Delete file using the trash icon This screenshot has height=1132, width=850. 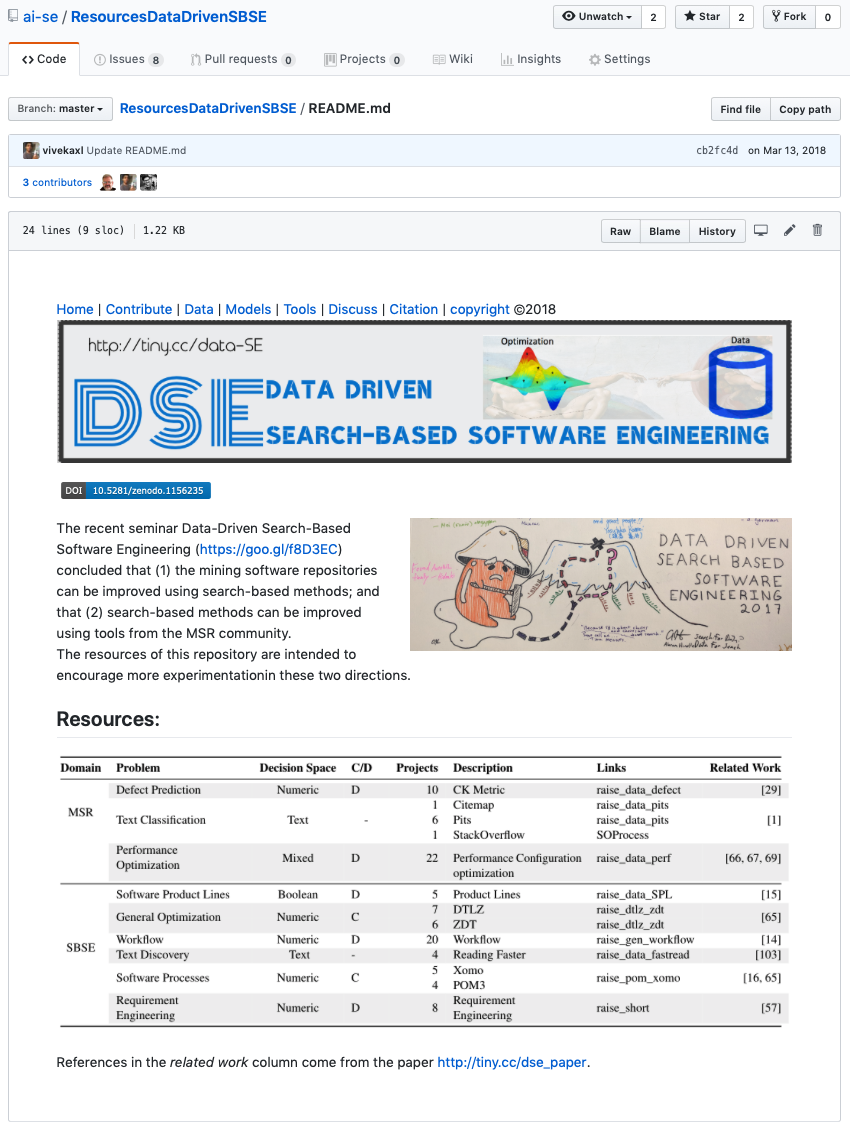coord(818,230)
